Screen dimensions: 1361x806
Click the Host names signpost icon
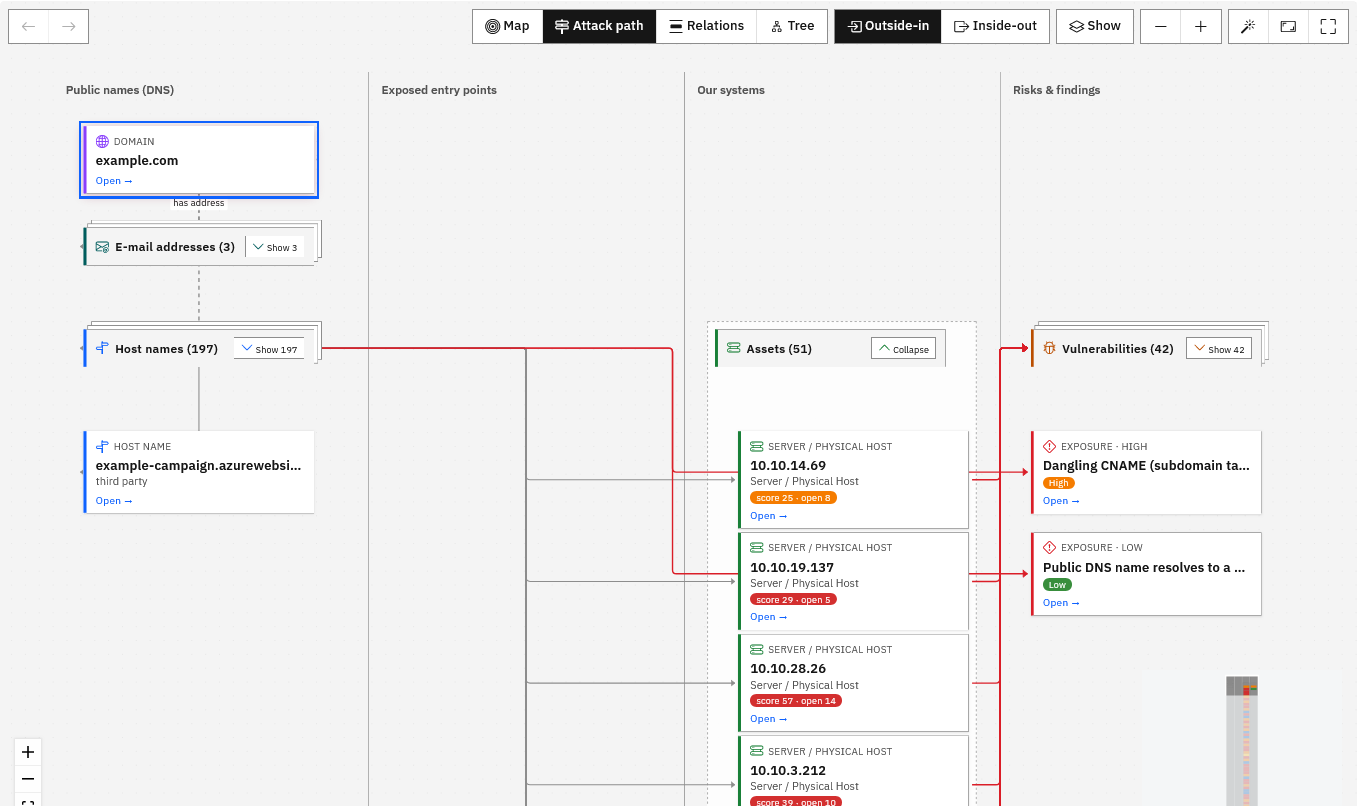(102, 349)
